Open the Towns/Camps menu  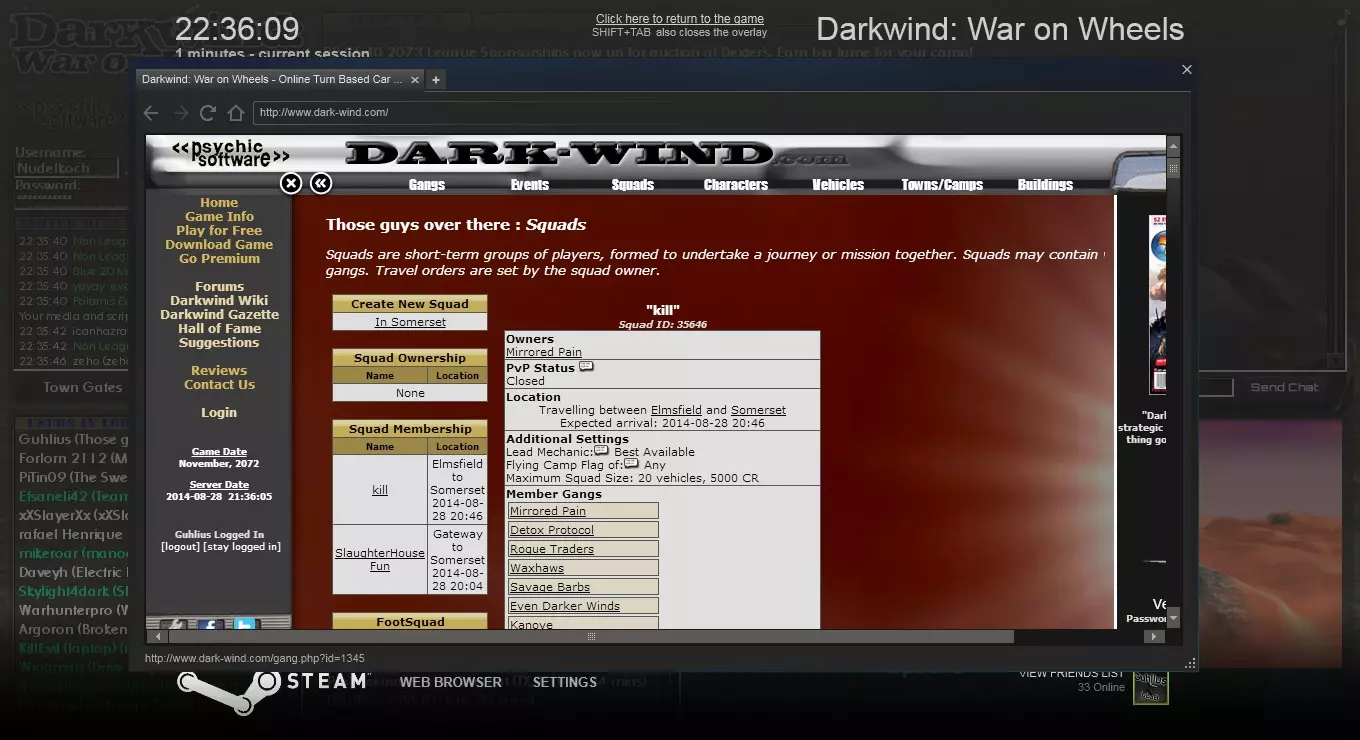tap(942, 185)
